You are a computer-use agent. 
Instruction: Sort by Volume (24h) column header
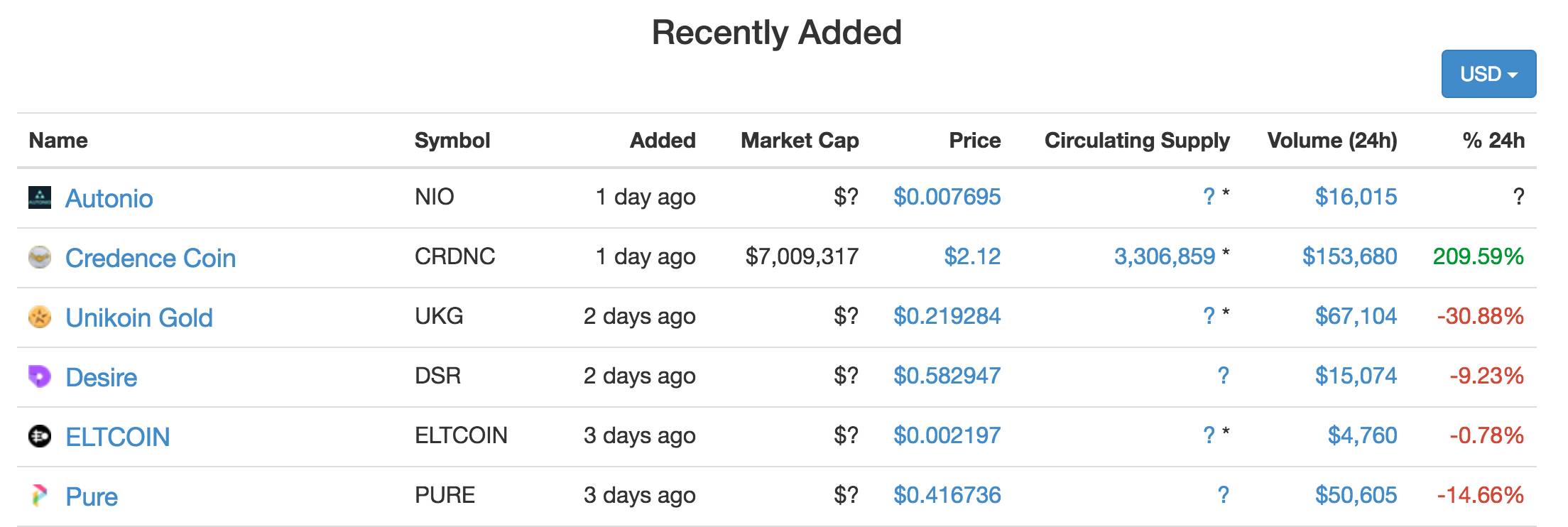[1332, 141]
